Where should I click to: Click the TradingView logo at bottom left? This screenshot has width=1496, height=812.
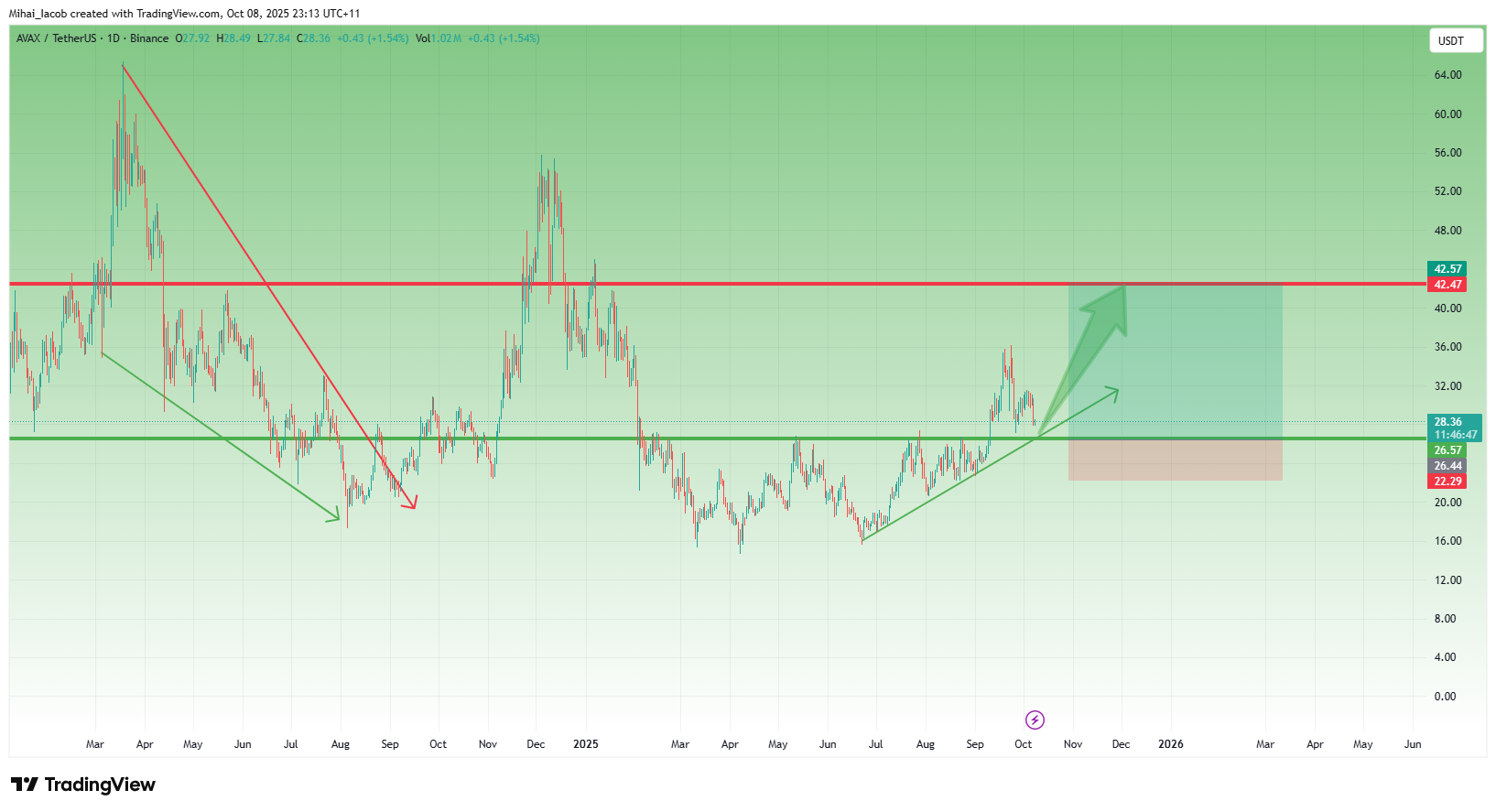point(83,785)
